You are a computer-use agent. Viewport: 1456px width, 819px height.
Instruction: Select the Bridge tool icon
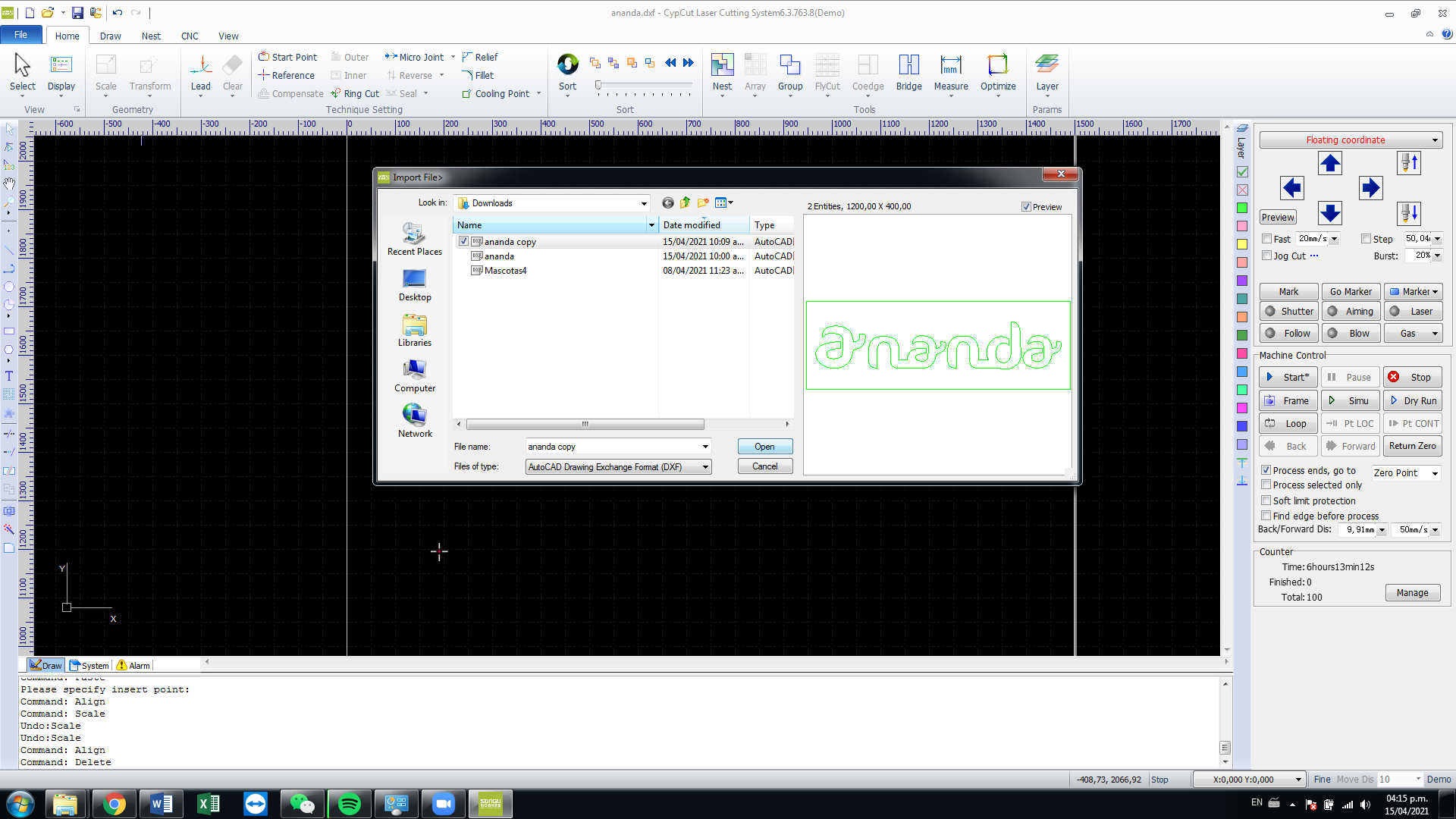[908, 65]
